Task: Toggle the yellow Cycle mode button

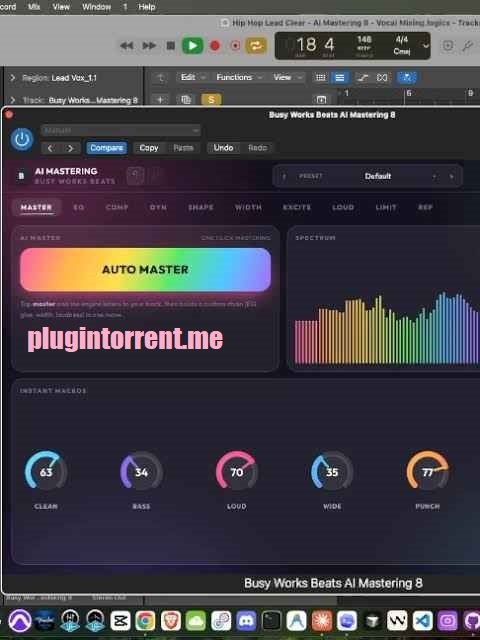Action: pyautogui.click(x=256, y=46)
